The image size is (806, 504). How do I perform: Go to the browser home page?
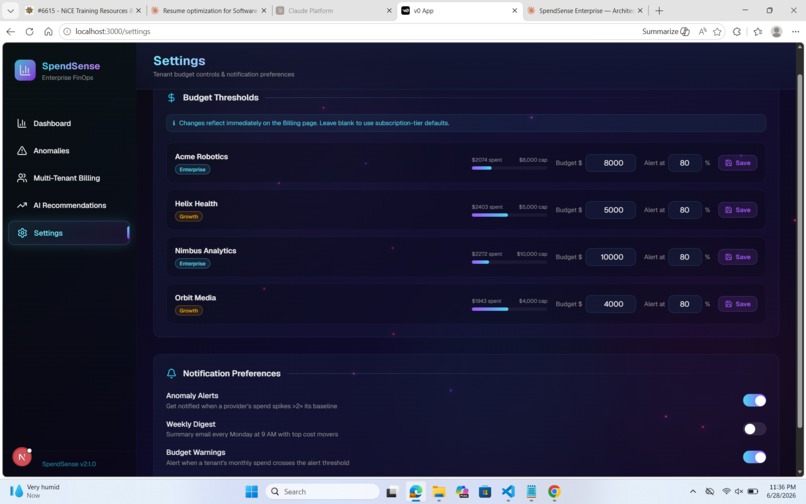(48, 32)
